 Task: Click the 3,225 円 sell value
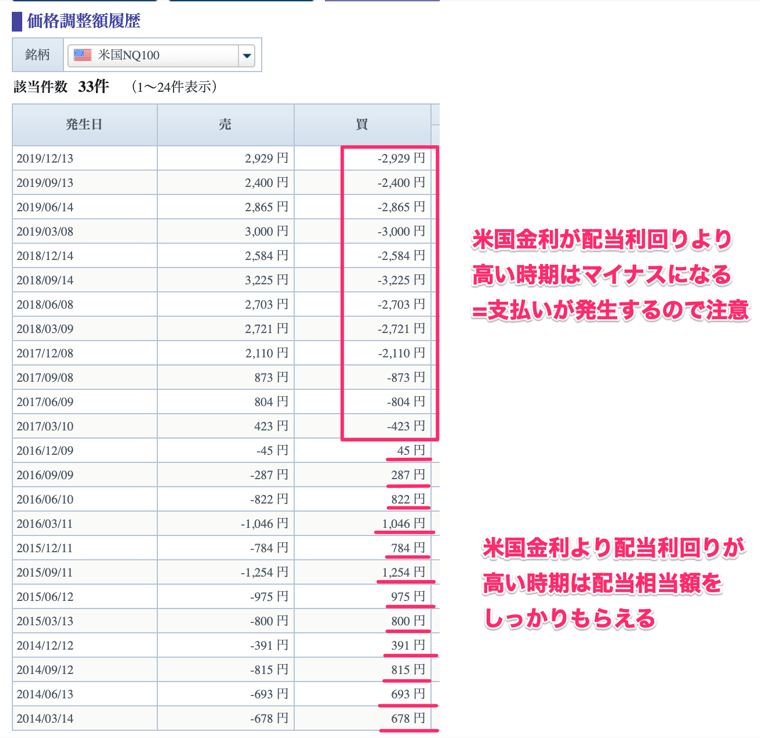tap(267, 280)
